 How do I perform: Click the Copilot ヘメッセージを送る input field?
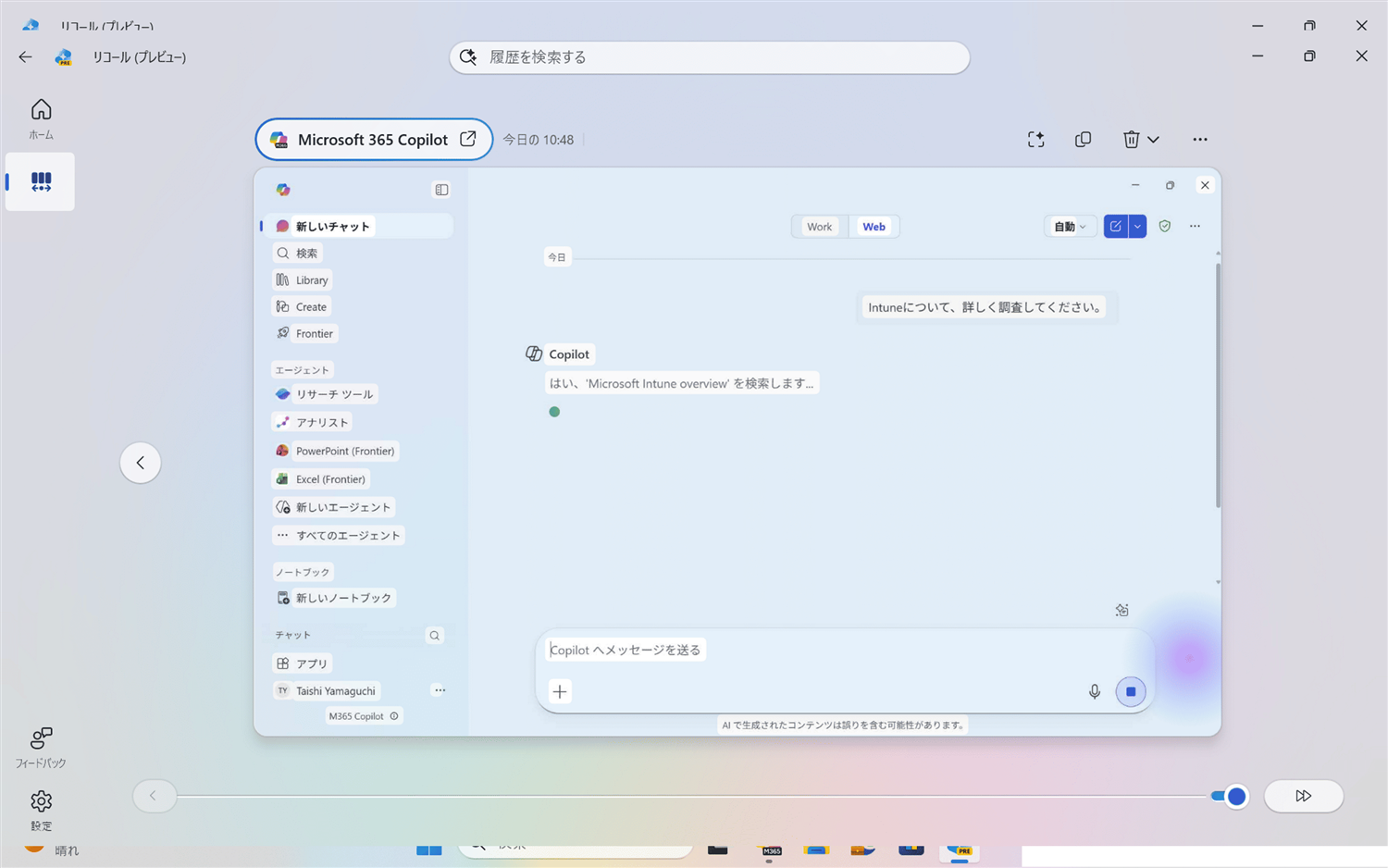tap(844, 650)
